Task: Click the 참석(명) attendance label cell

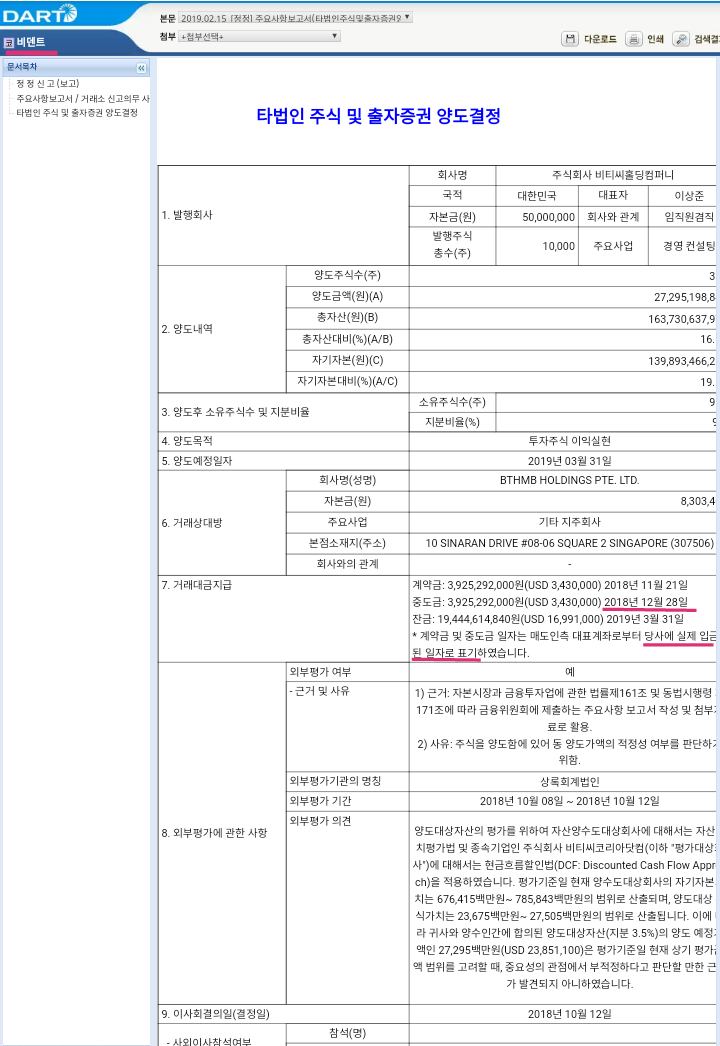Action: coord(348,1033)
